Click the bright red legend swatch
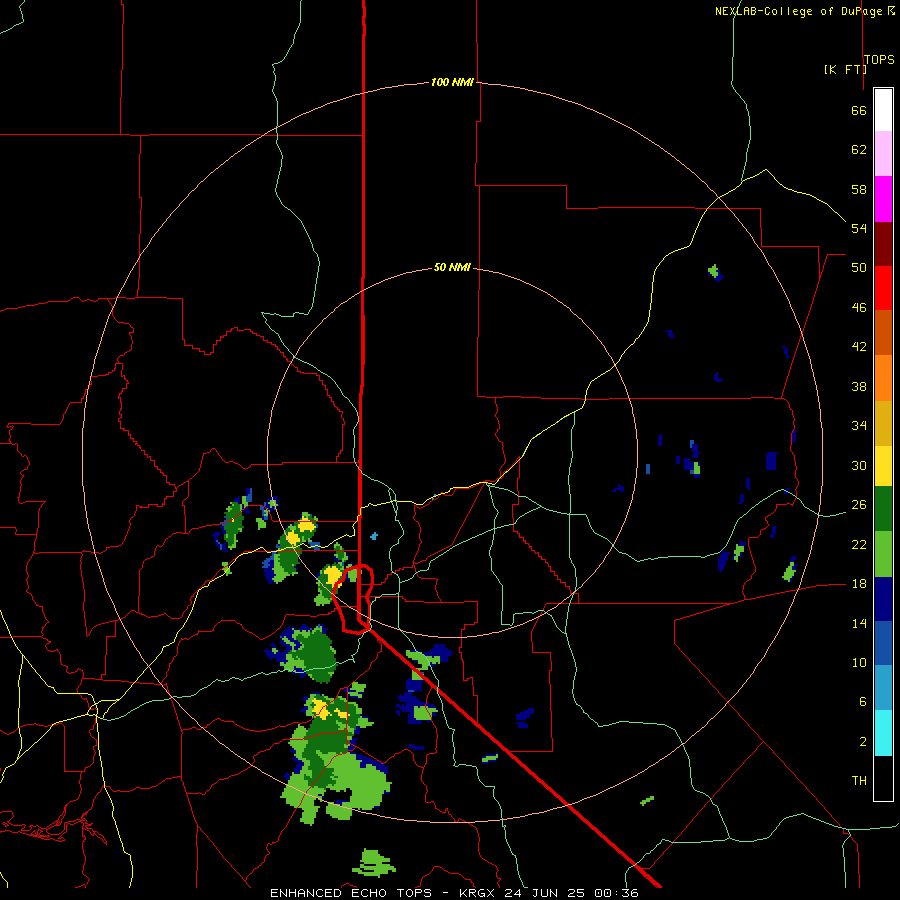This screenshot has width=900, height=900. [x=883, y=288]
